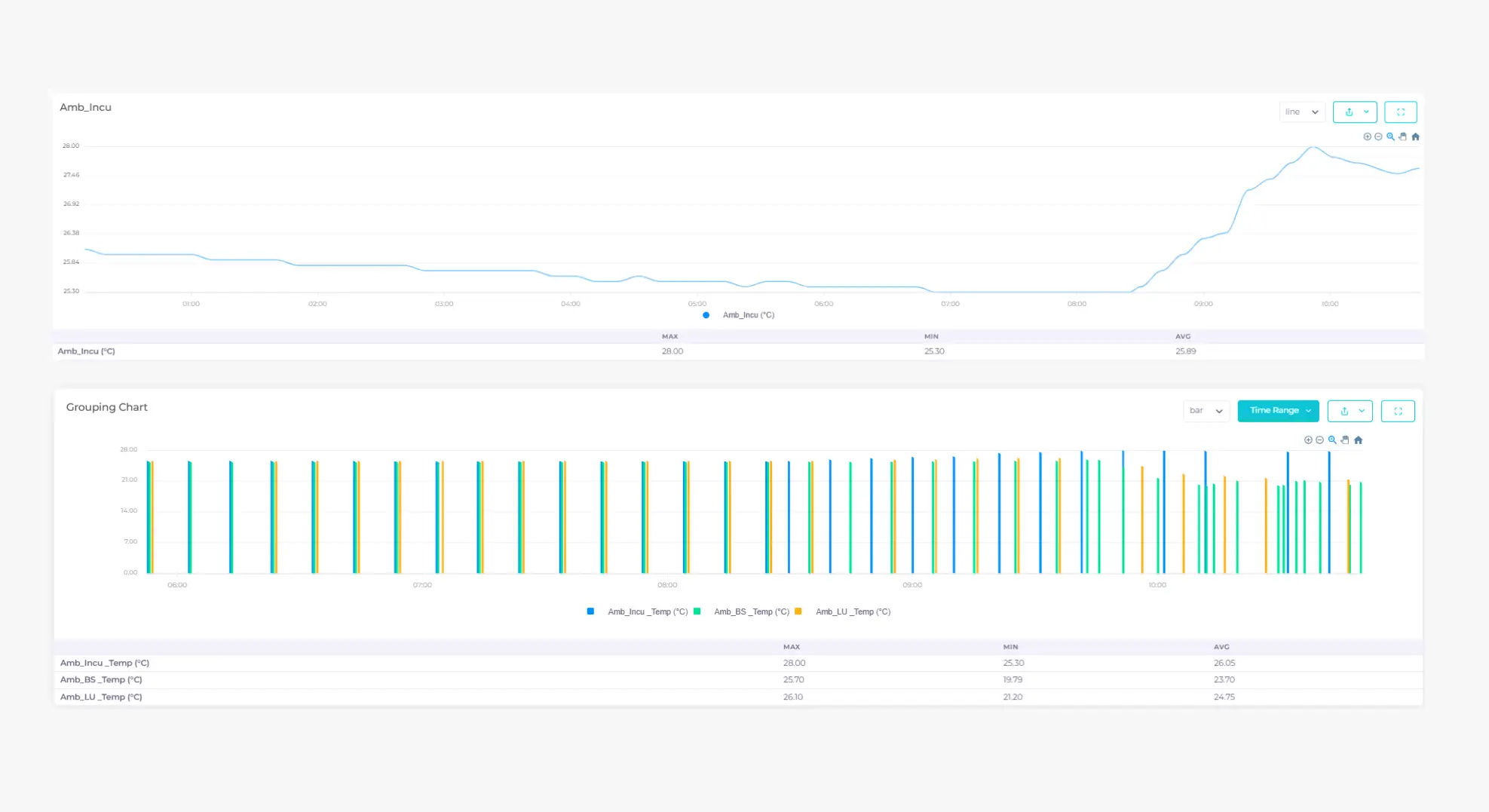
Task: Toggle Amb_Incu_Temp series in Grouping Chart legend
Action: coord(638,611)
